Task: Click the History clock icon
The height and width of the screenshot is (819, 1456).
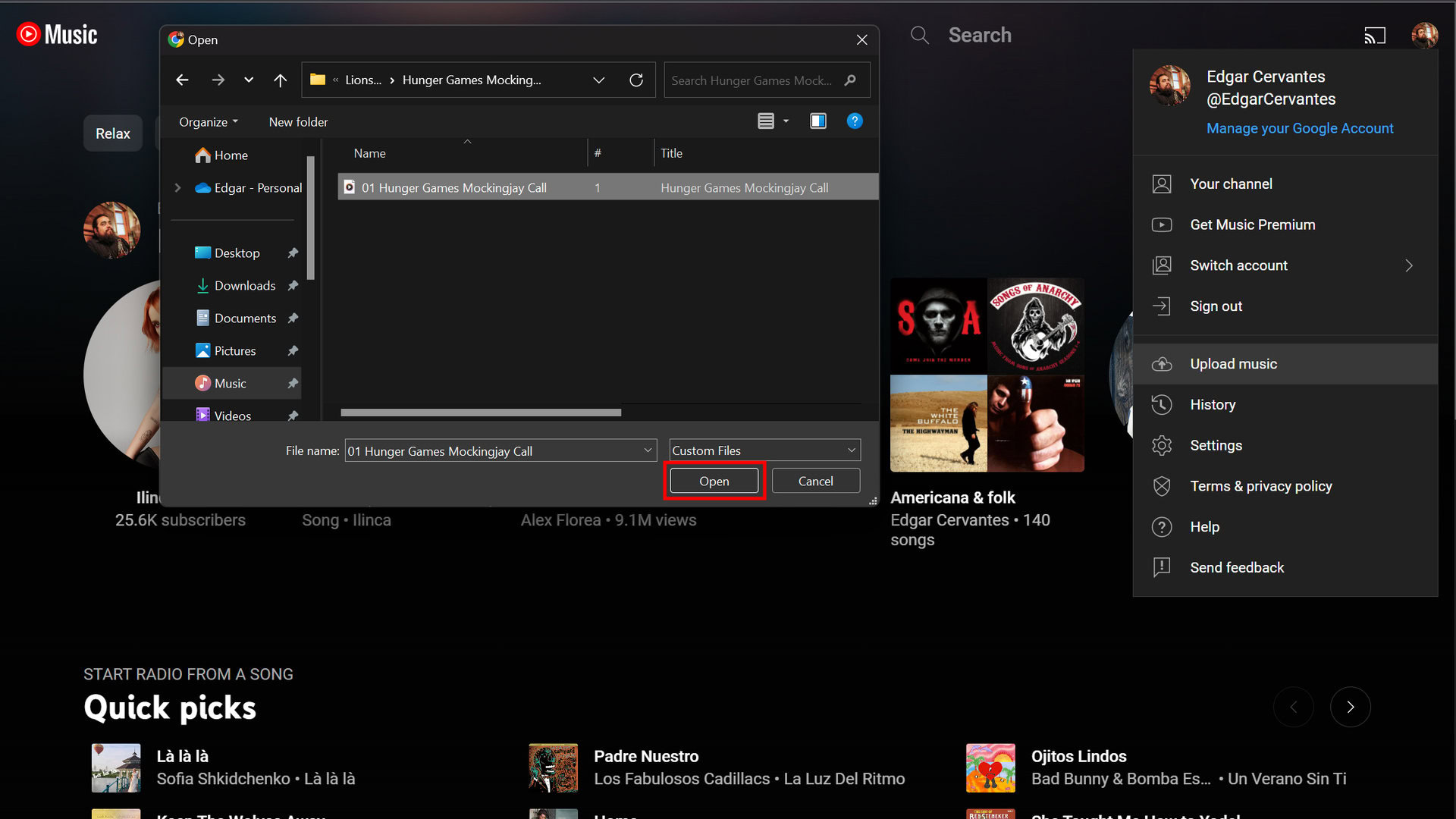Action: click(1162, 405)
